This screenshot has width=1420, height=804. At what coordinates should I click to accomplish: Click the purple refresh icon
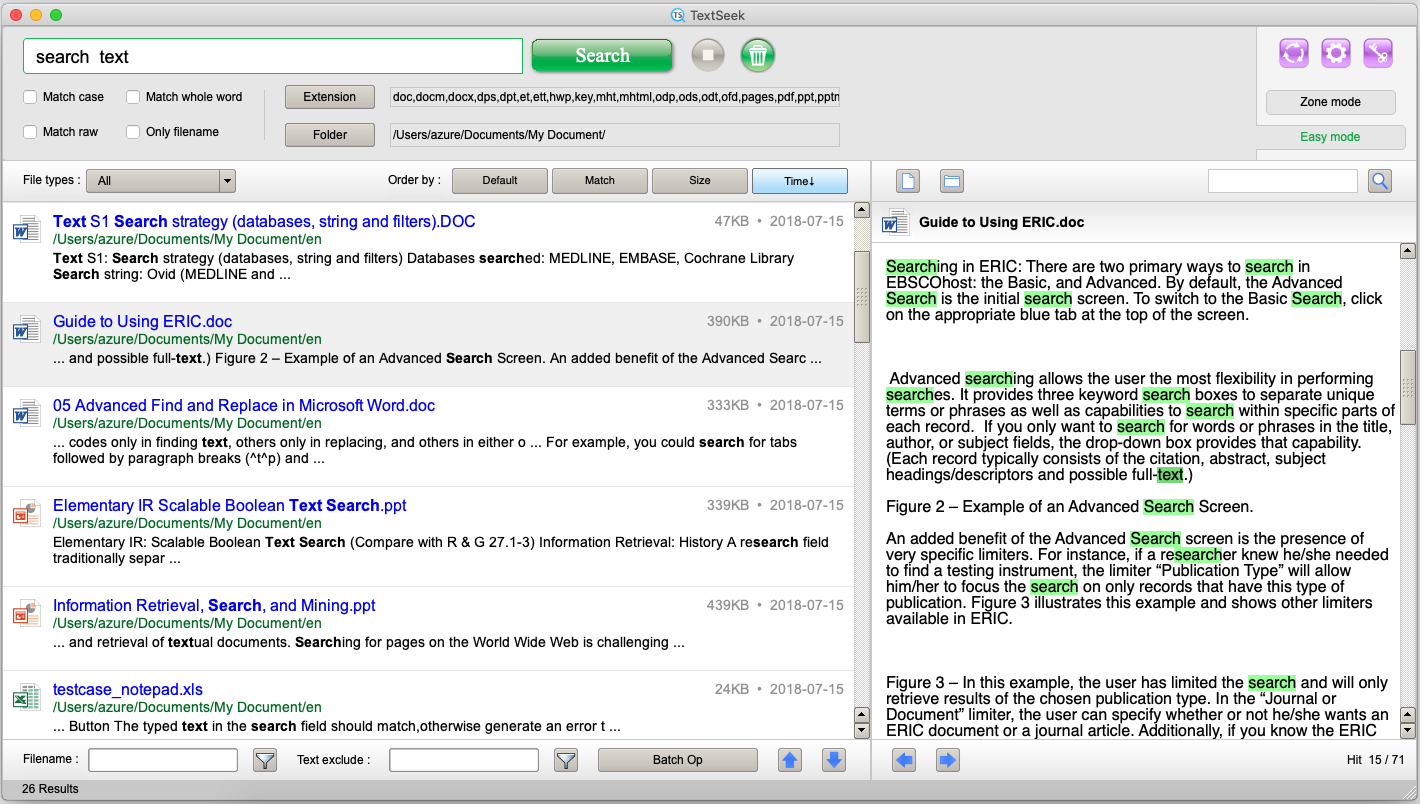[1293, 54]
